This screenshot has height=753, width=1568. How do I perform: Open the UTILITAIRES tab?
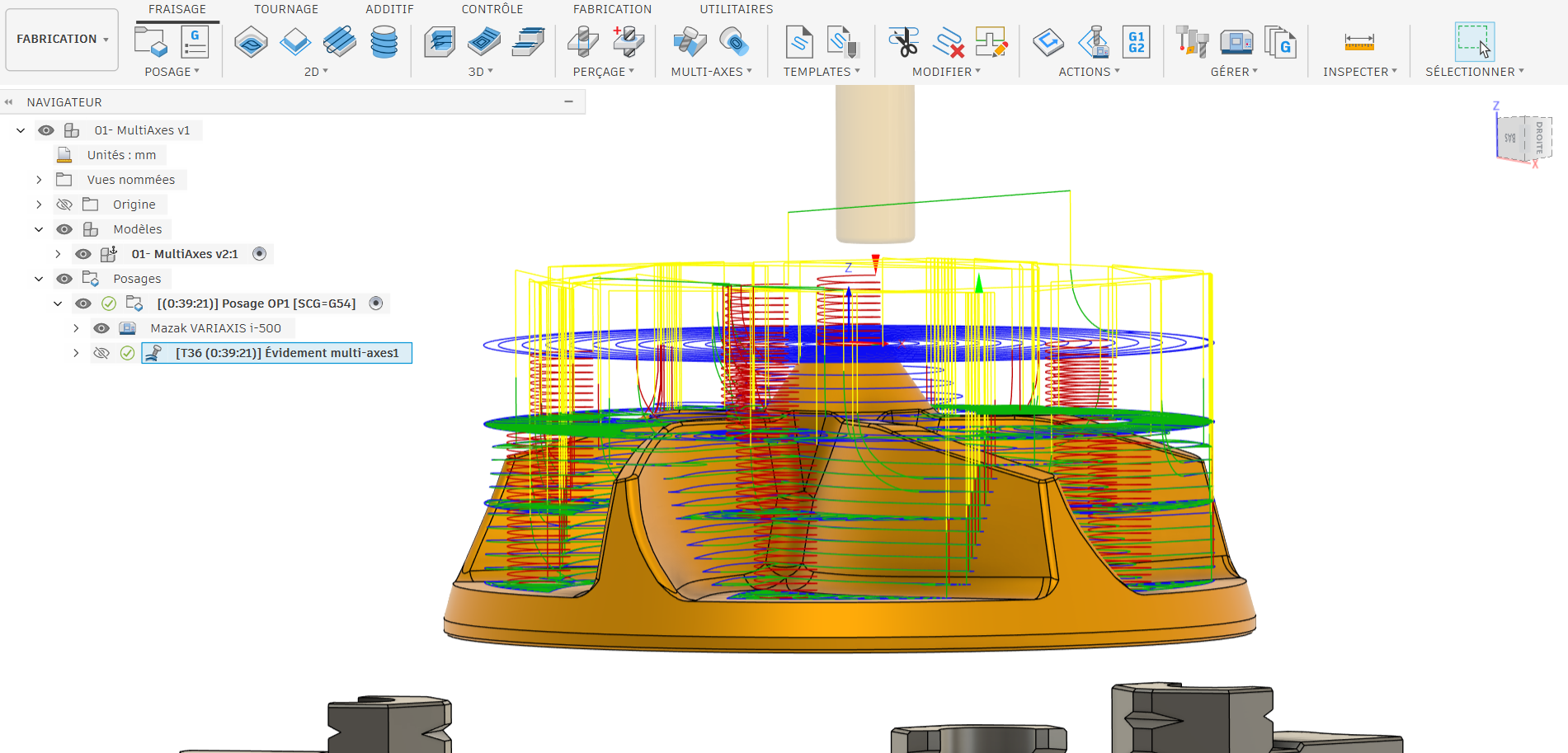[736, 9]
